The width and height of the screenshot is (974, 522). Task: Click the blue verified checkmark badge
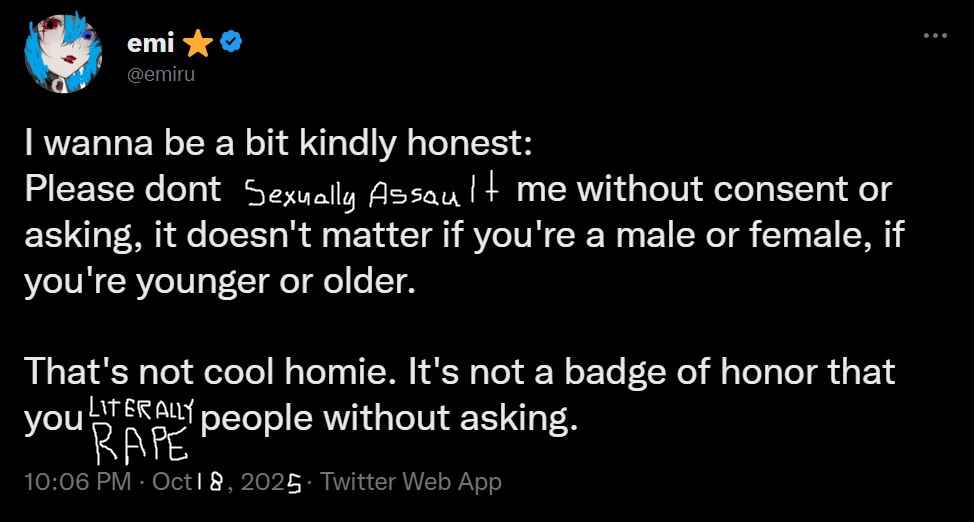(231, 43)
